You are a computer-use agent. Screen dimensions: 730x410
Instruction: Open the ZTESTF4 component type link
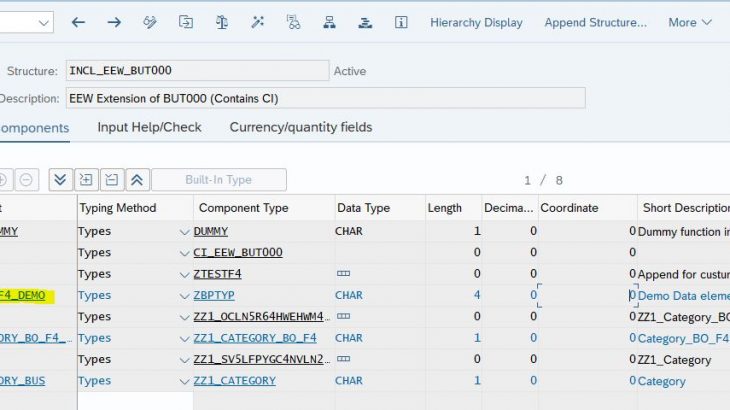tap(217, 274)
